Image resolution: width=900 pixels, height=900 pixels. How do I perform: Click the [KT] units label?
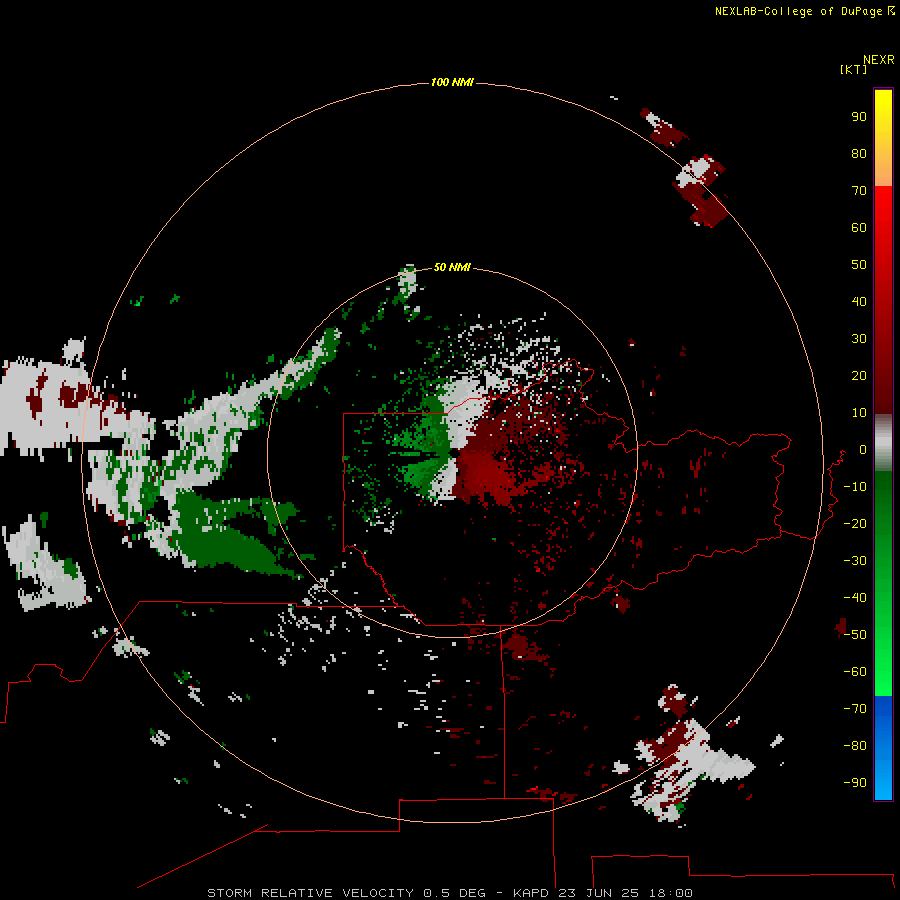pyautogui.click(x=853, y=69)
